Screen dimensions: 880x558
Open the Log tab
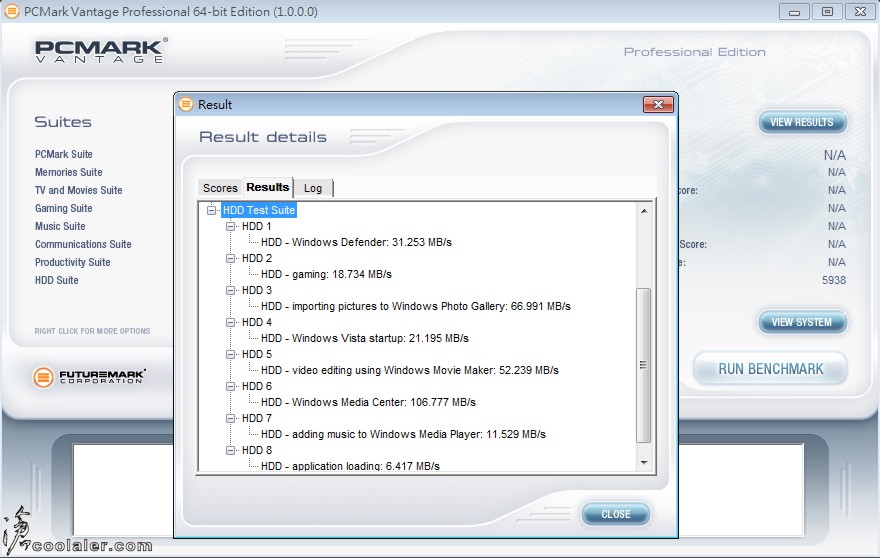point(313,188)
